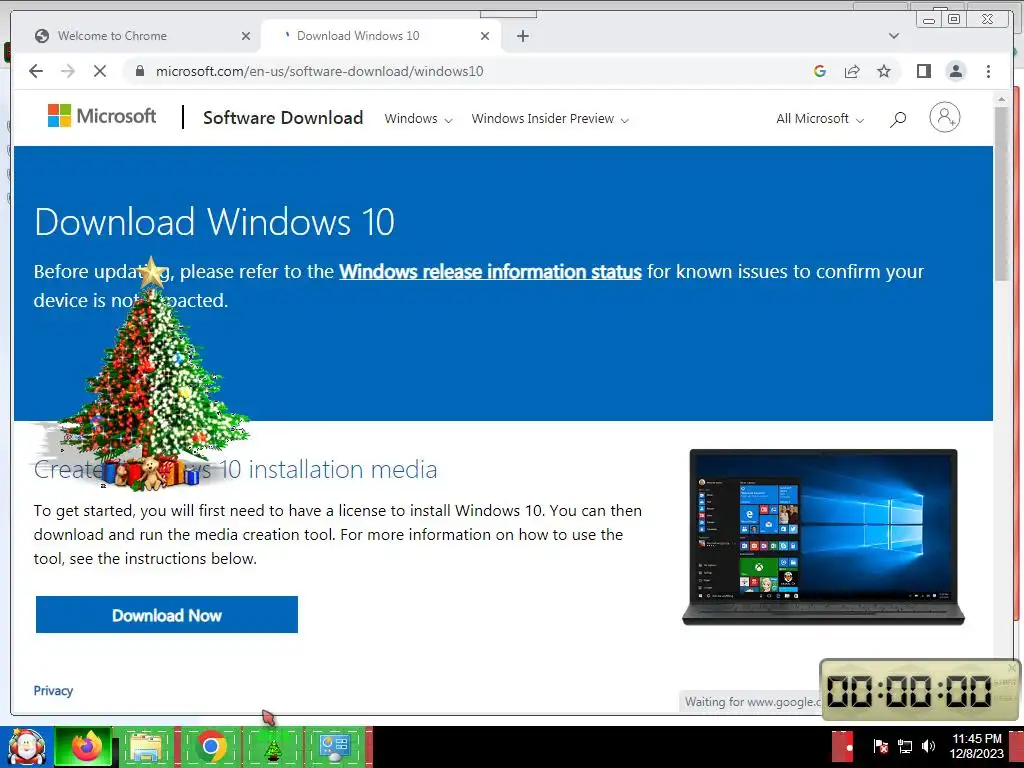
Task: View site info via the padlock icon
Action: coord(139,71)
